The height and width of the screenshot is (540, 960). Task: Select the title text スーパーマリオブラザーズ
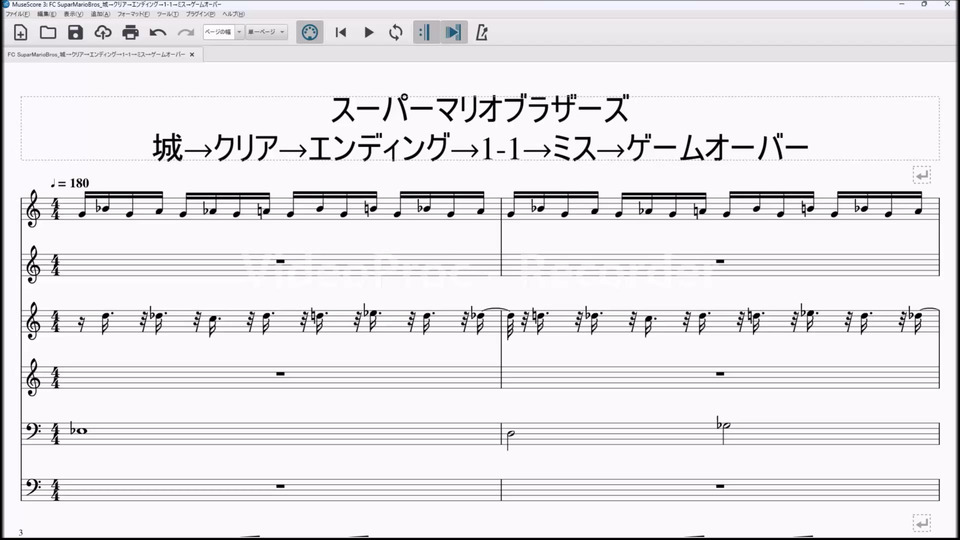[x=480, y=110]
